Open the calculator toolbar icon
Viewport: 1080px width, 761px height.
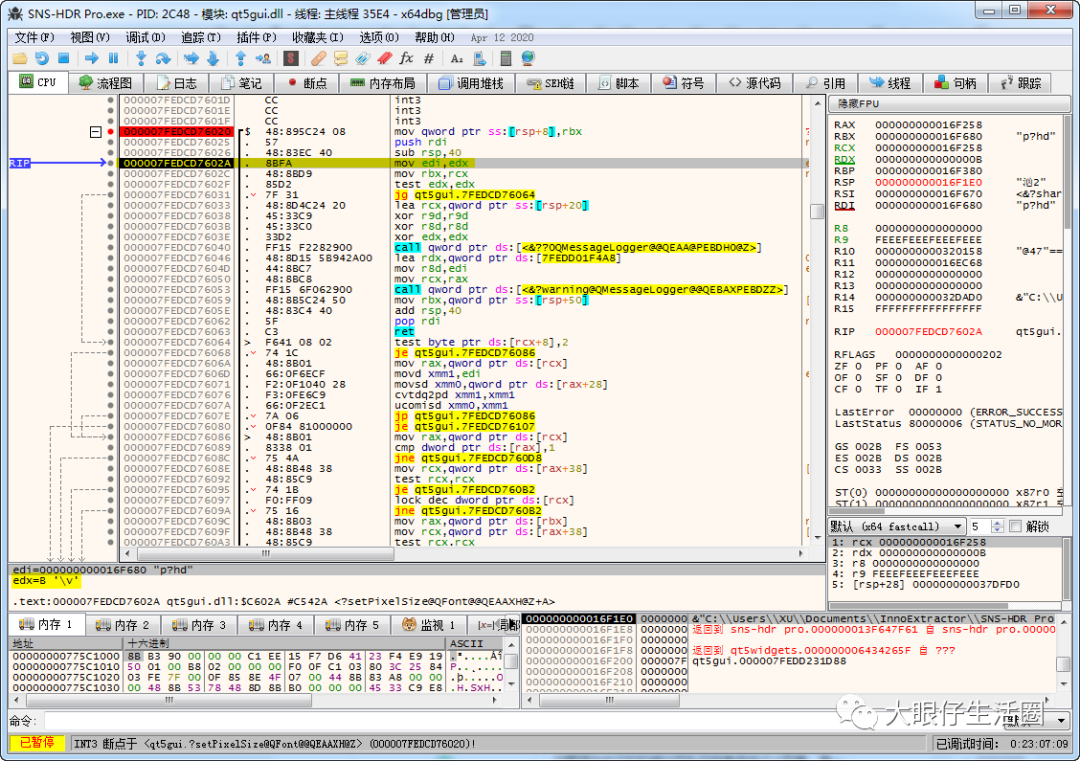coord(506,59)
